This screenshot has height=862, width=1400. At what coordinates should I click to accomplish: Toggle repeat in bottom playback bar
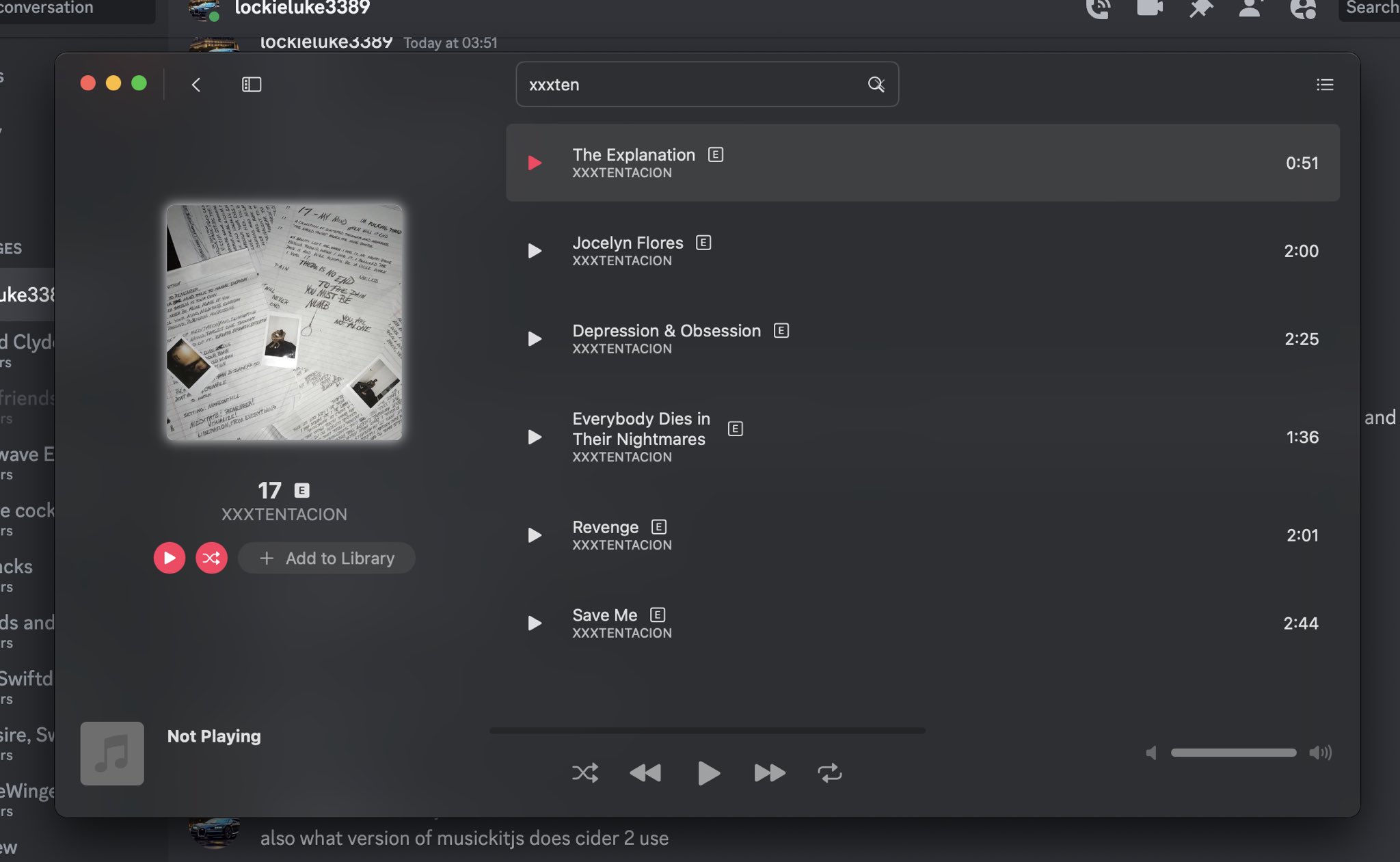point(829,773)
